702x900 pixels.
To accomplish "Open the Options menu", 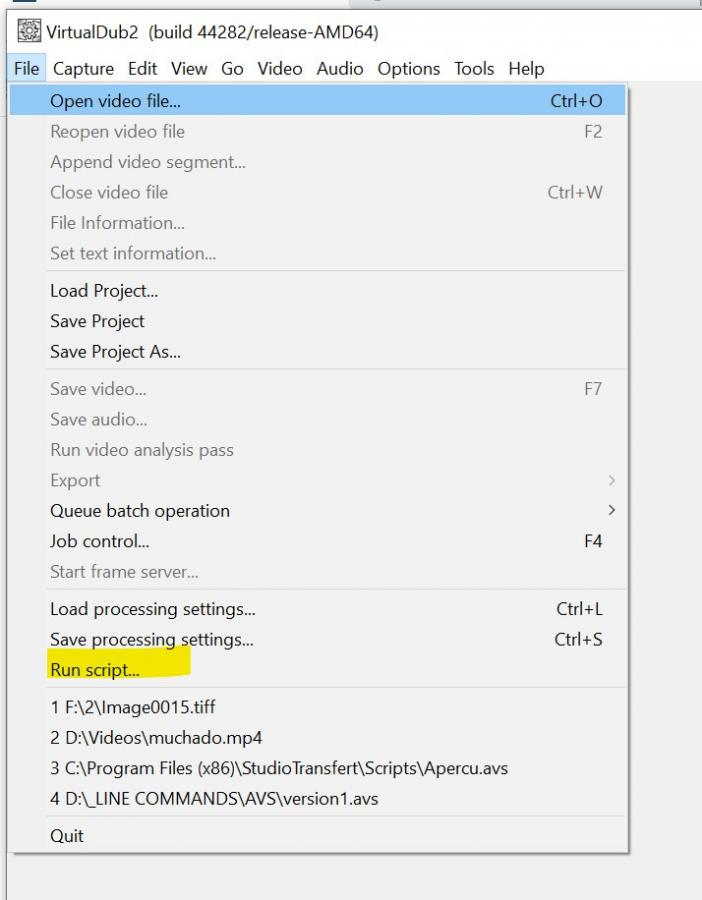I will (409, 68).
